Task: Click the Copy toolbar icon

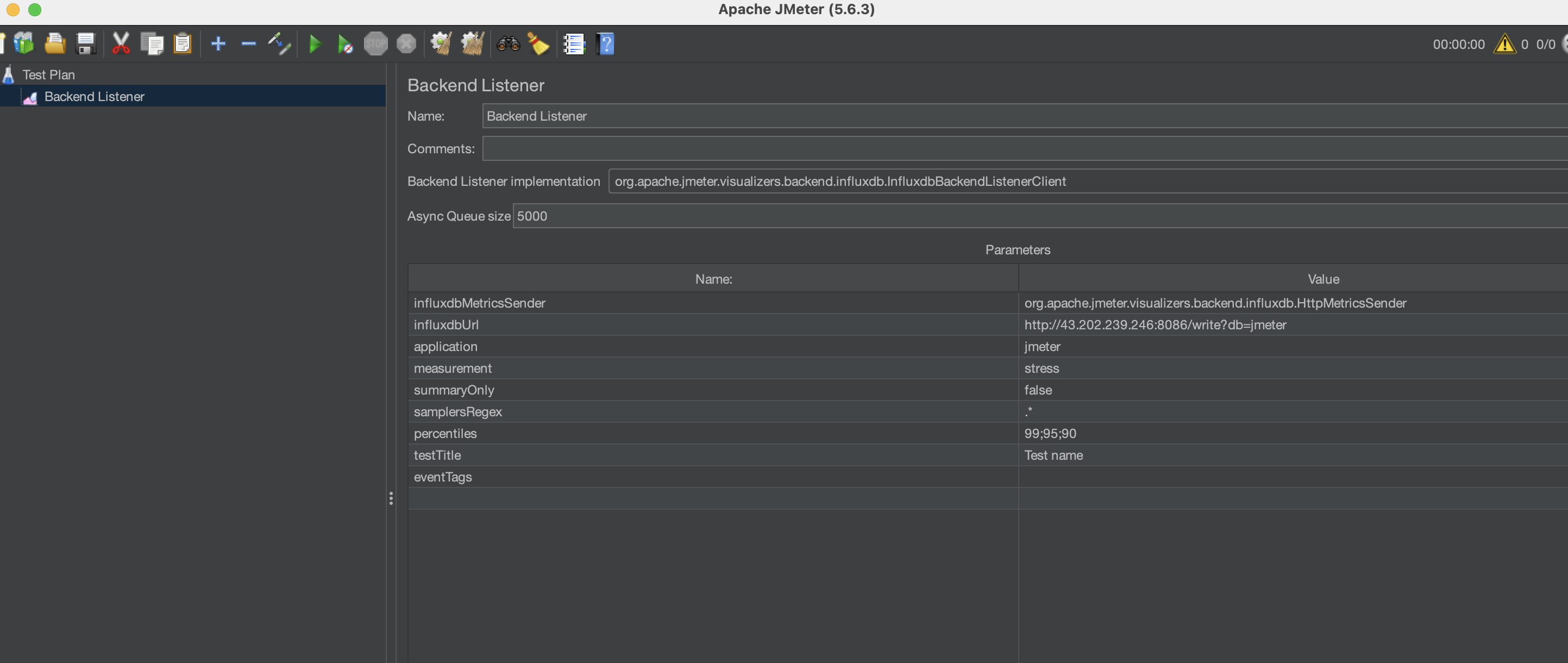Action: click(152, 44)
